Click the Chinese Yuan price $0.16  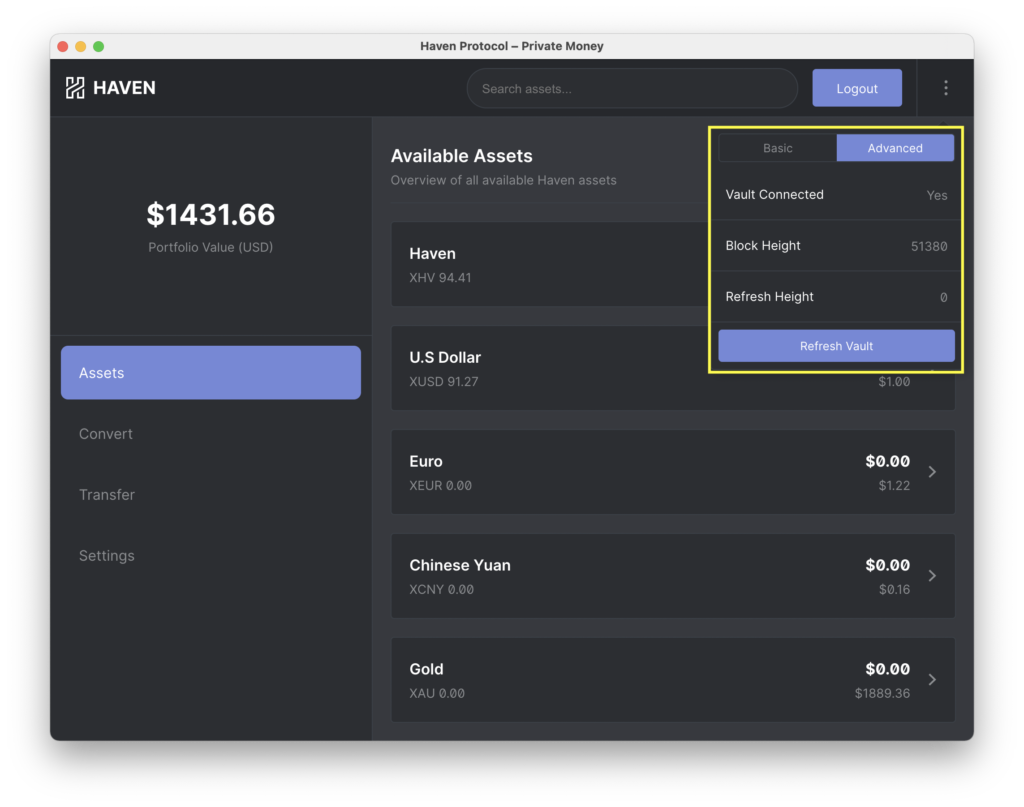tap(894, 590)
